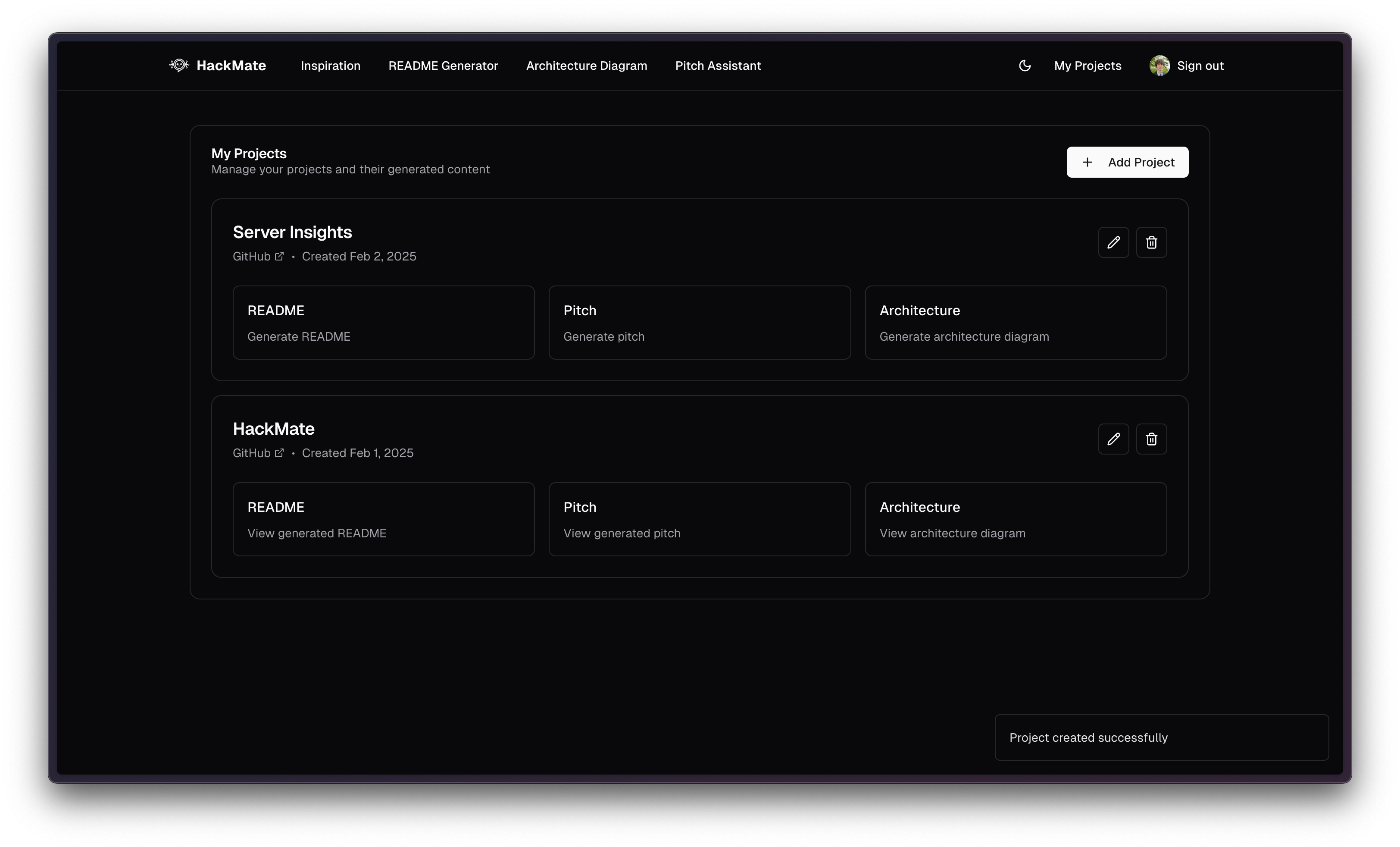Image resolution: width=1400 pixels, height=847 pixels.
Task: Open Server Insights GitHub external link
Action: (259, 256)
